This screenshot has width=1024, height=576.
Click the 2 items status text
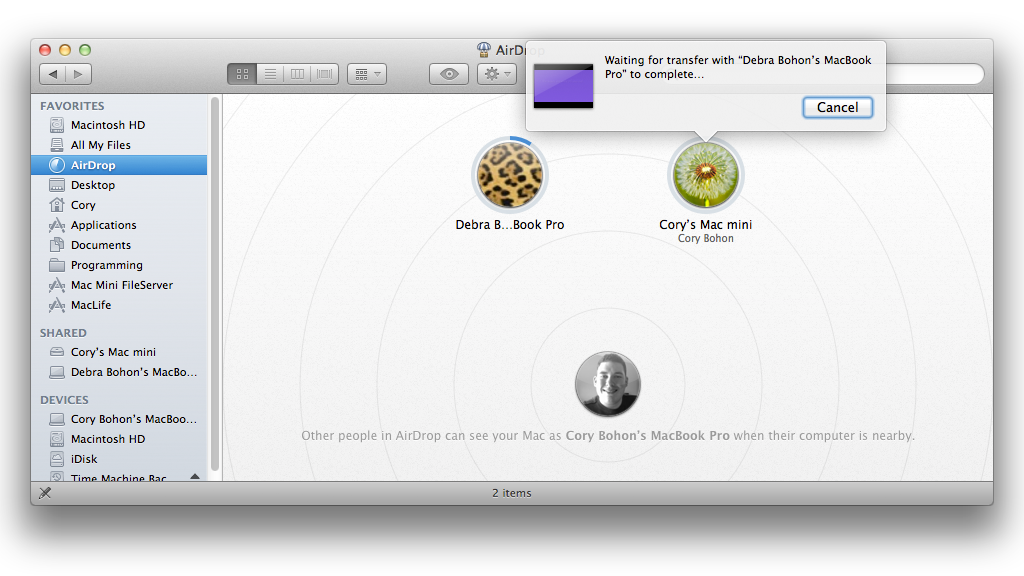(512, 493)
